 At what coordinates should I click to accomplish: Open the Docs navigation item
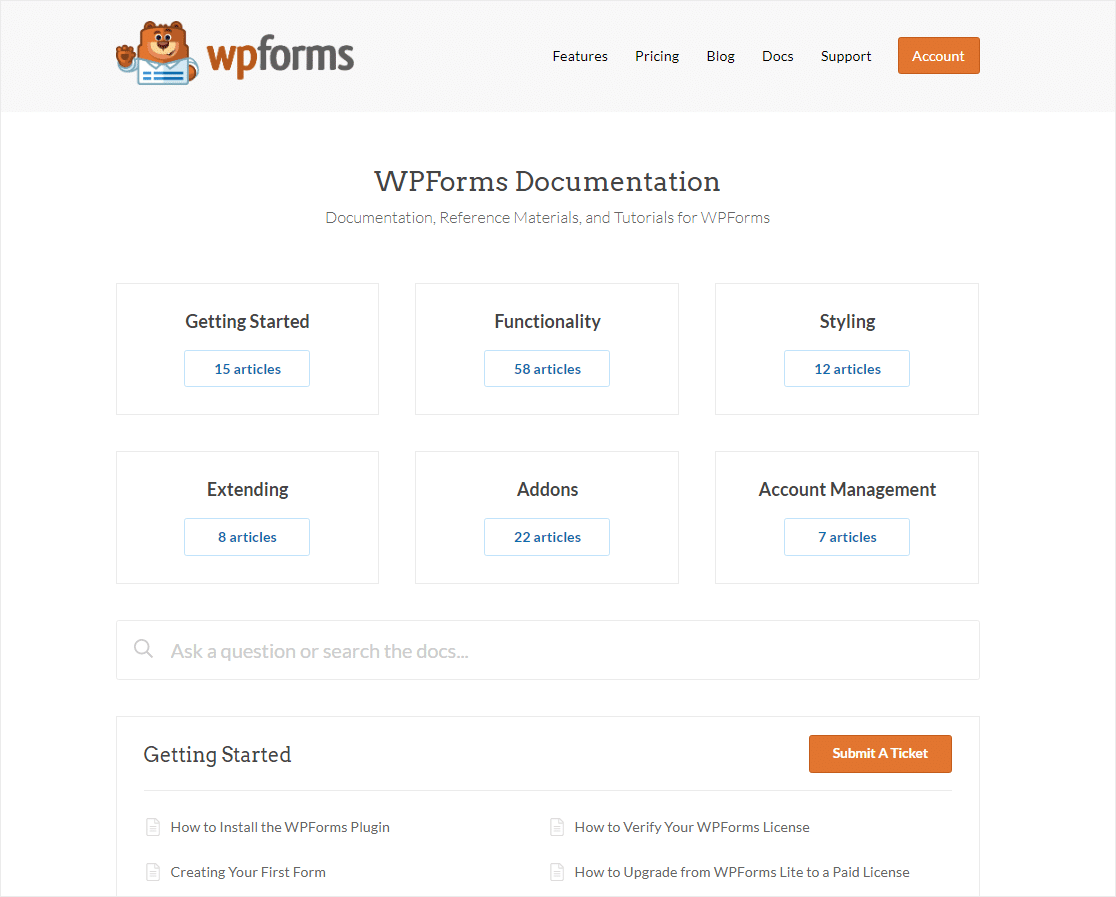click(777, 56)
